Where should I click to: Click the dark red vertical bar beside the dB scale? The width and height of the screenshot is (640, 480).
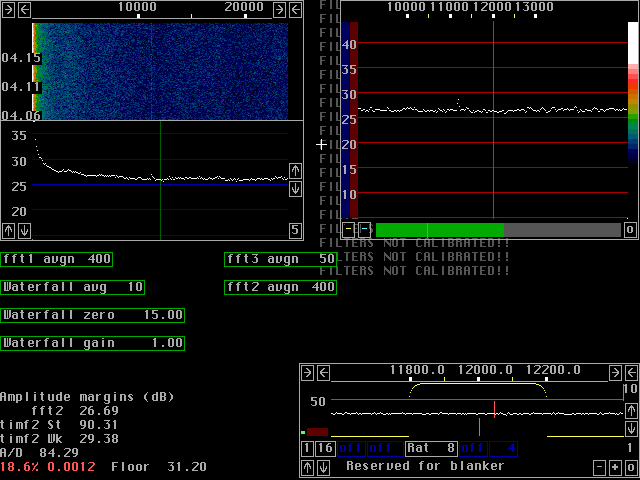pyautogui.click(x=354, y=120)
